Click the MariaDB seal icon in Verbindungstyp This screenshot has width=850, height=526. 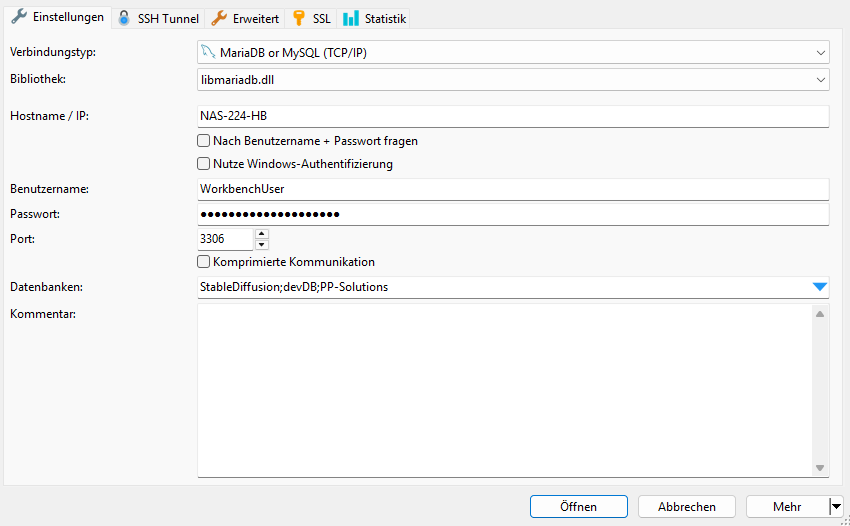[207, 52]
